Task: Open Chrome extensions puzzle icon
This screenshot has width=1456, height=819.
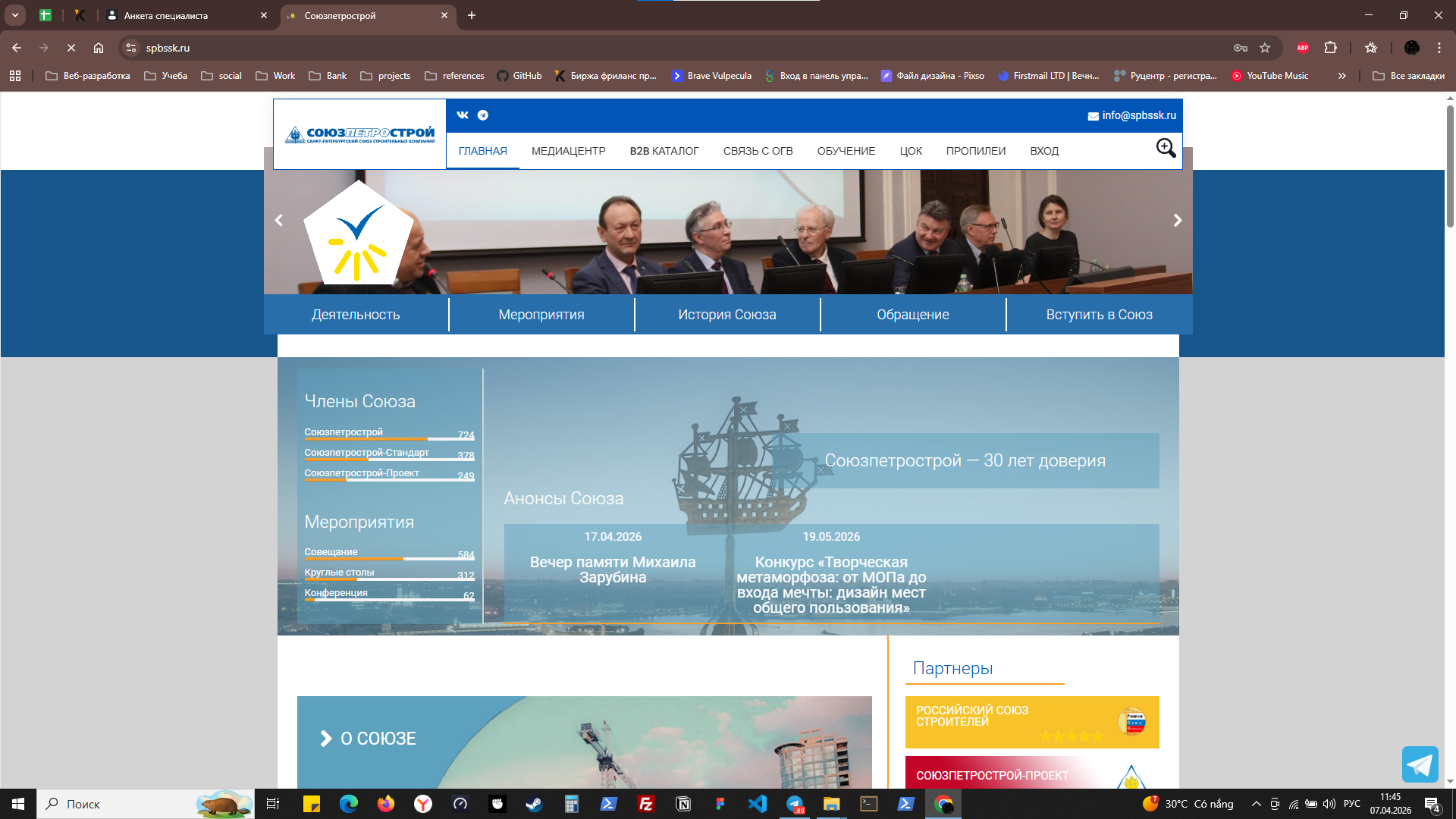Action: pos(1330,48)
